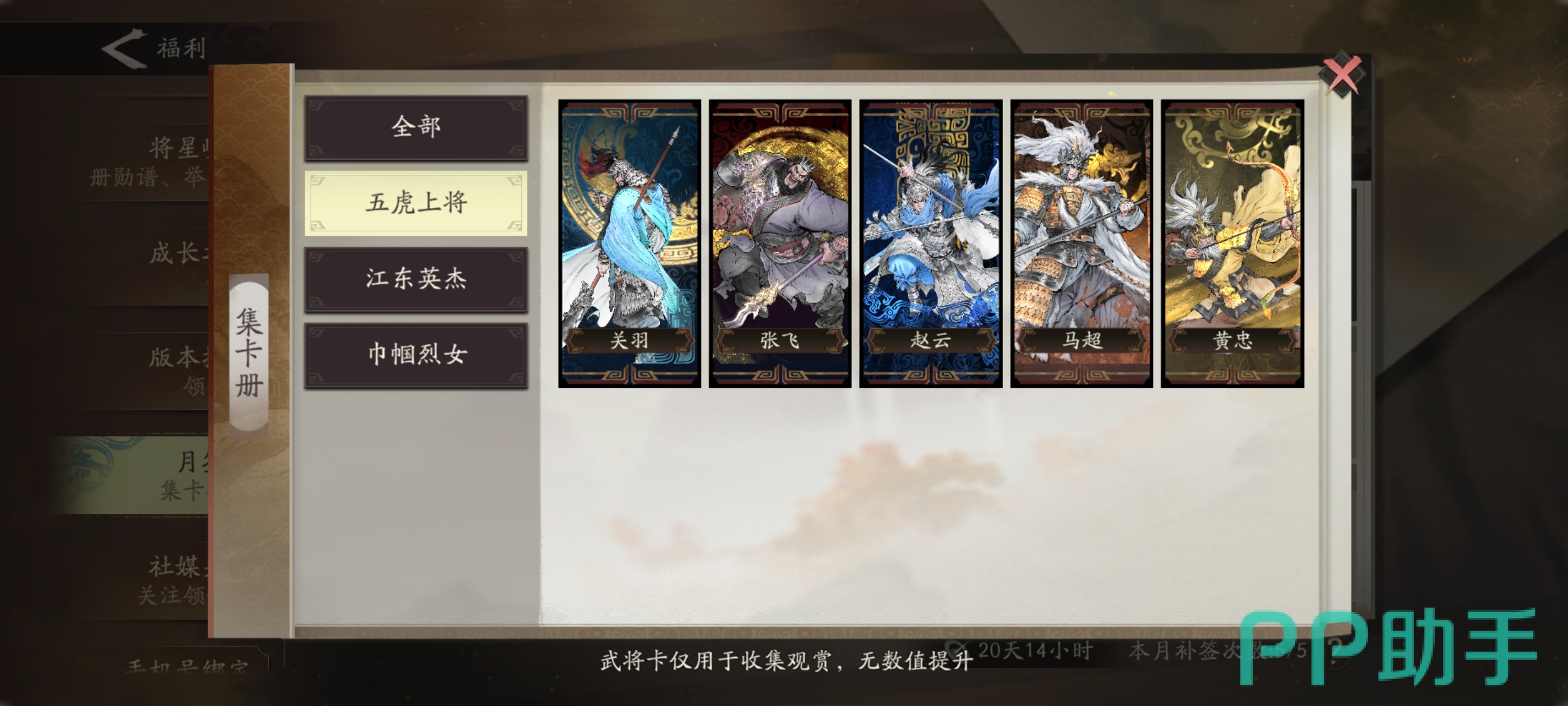Screen dimensions: 1568x706
Task: Select the 五虎上将 category tab
Action: (416, 203)
